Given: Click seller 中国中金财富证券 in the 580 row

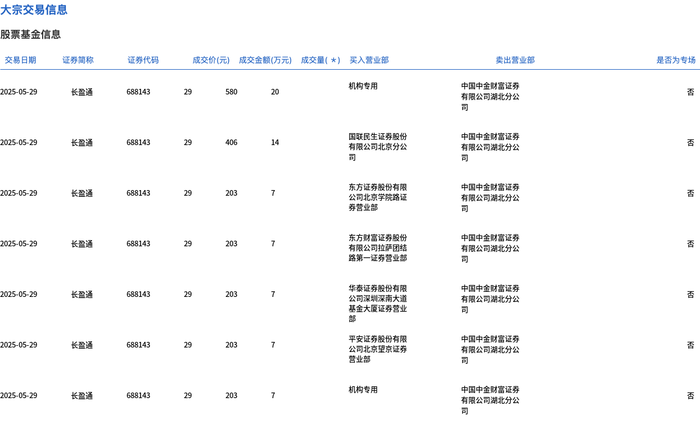Looking at the screenshot, I should point(490,96).
